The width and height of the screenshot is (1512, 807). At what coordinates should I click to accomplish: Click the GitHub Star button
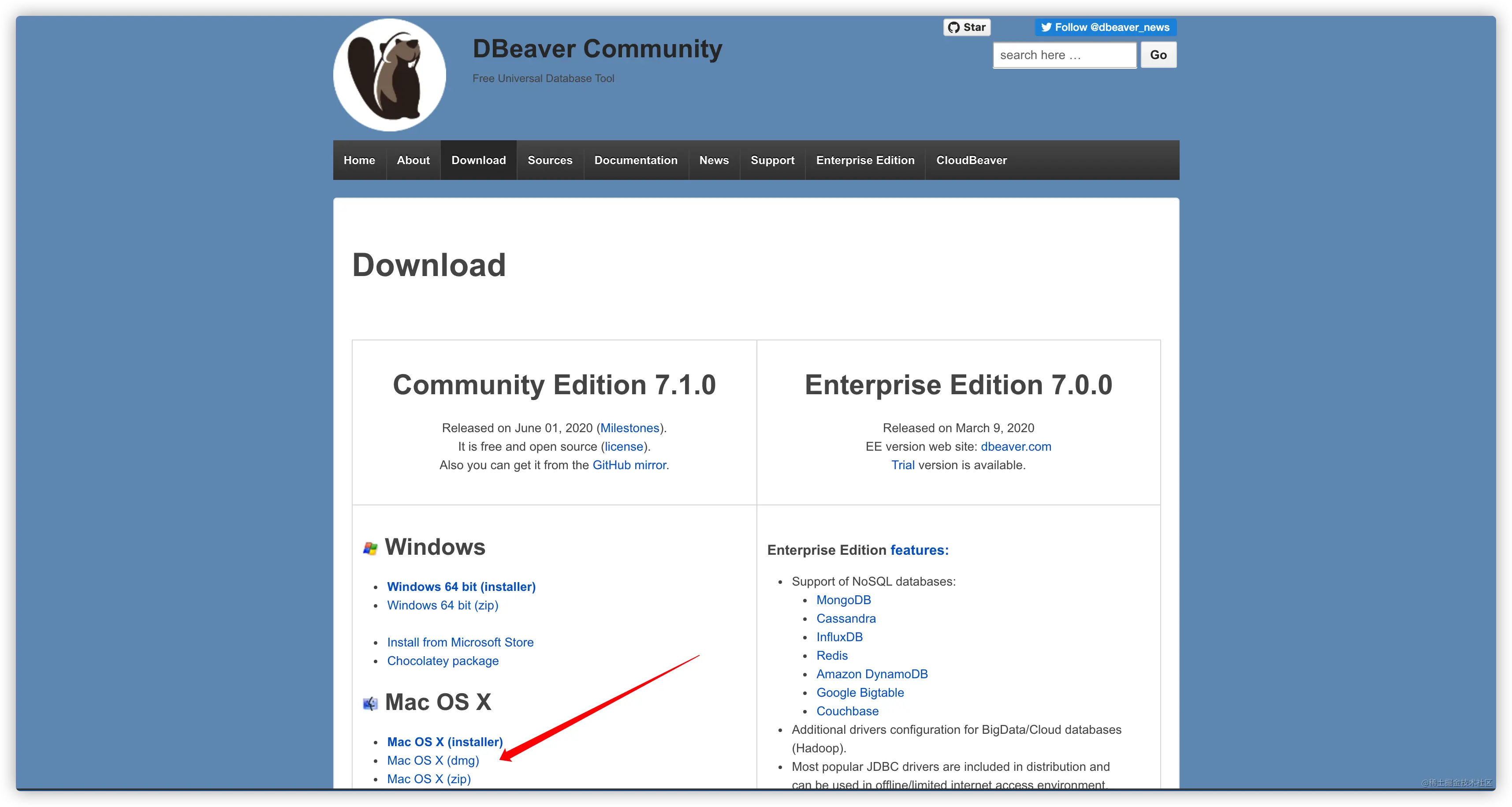(967, 27)
